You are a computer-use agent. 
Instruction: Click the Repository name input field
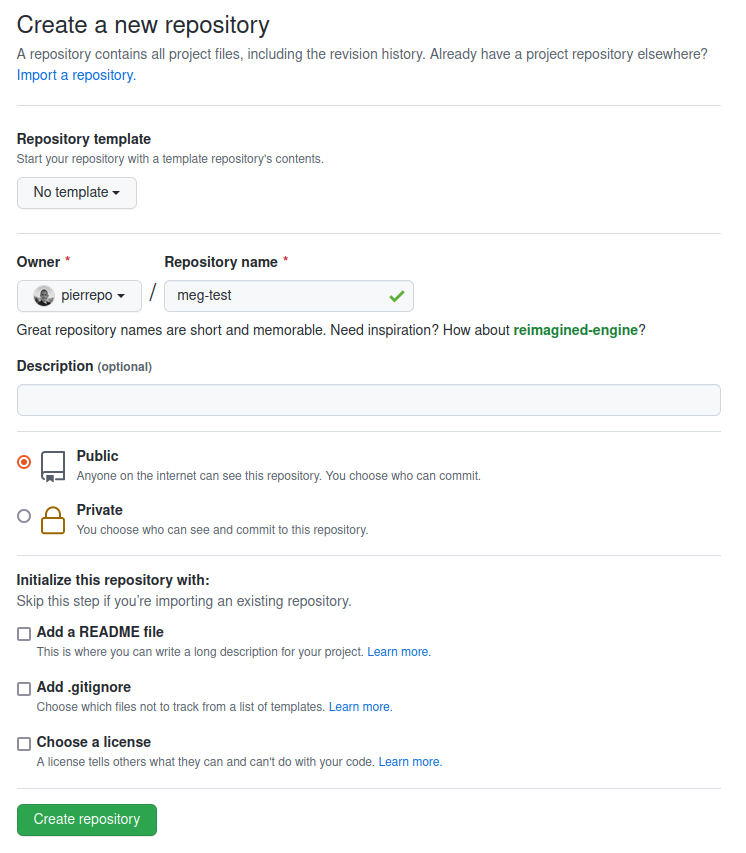(x=275, y=296)
